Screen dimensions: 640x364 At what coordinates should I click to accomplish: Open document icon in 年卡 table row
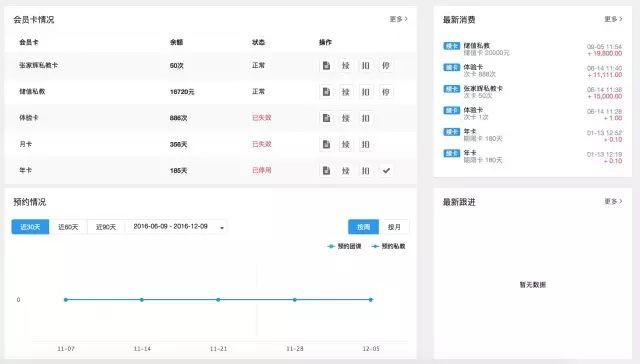pos(326,170)
